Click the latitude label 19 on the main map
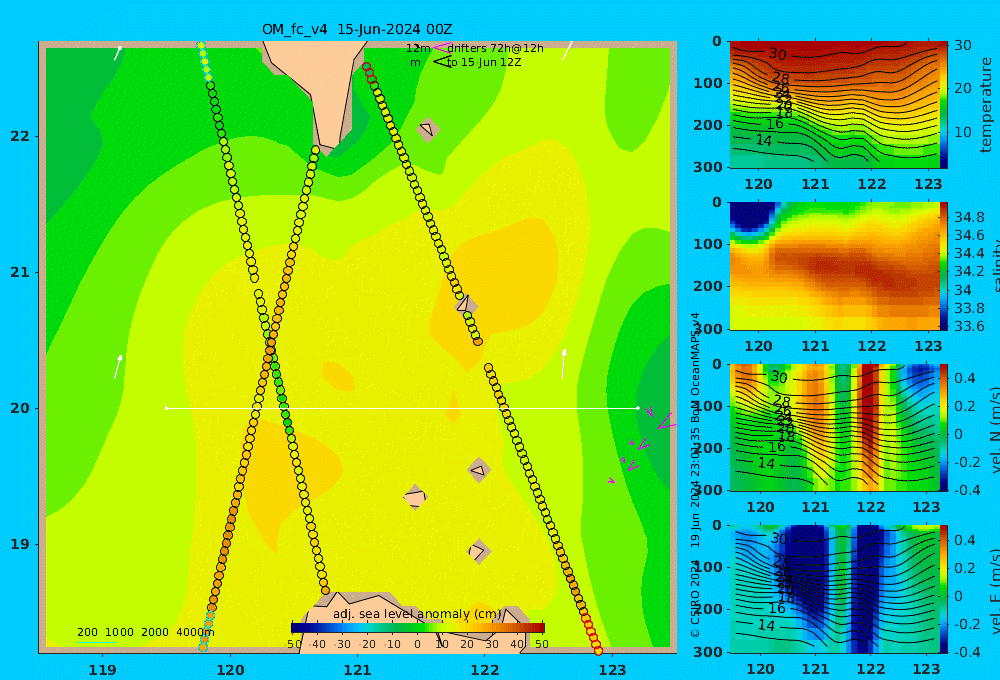Image resolution: width=1000 pixels, height=680 pixels. (x=20, y=544)
